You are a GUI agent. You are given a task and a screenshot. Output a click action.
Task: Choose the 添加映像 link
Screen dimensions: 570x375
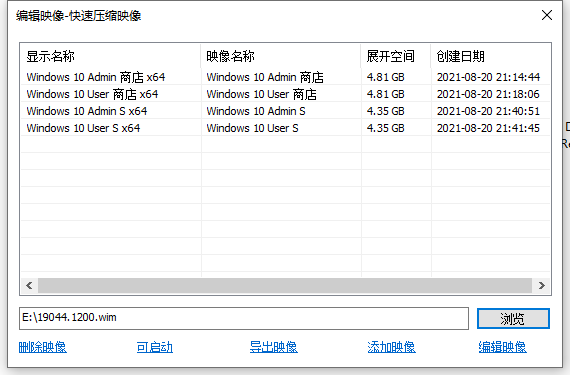[x=391, y=347]
